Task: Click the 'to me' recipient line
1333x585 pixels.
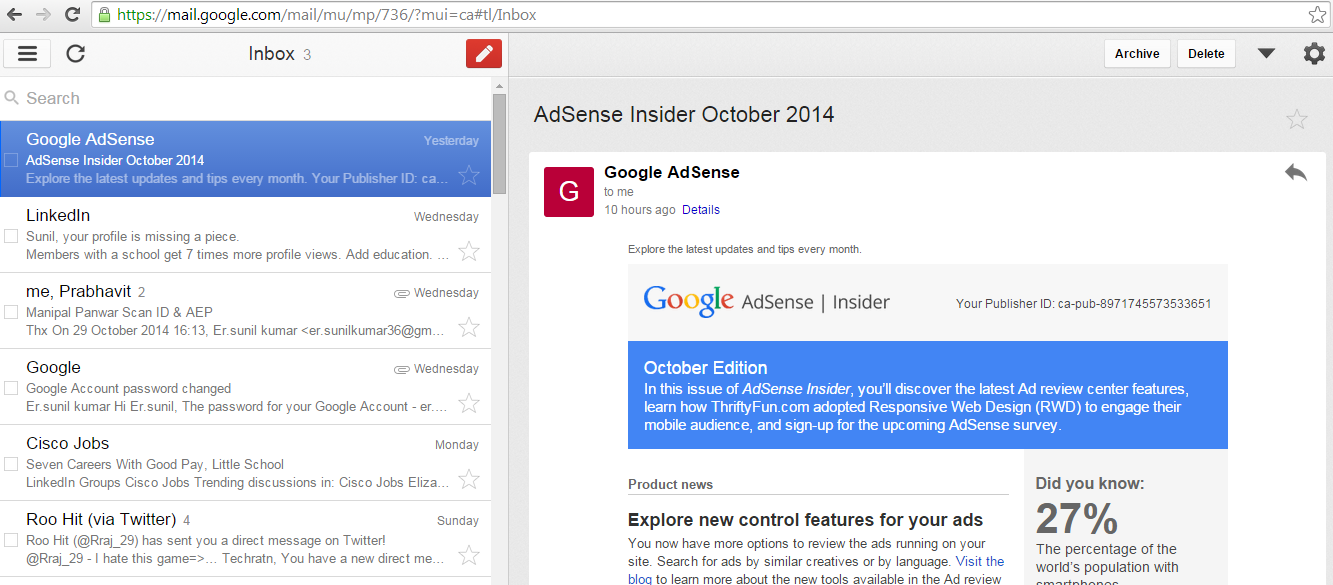Action: [619, 192]
